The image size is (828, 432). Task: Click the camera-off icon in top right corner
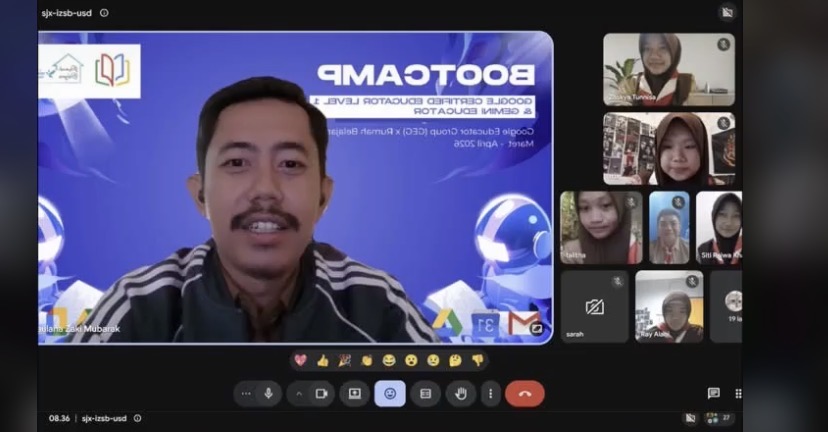727,13
